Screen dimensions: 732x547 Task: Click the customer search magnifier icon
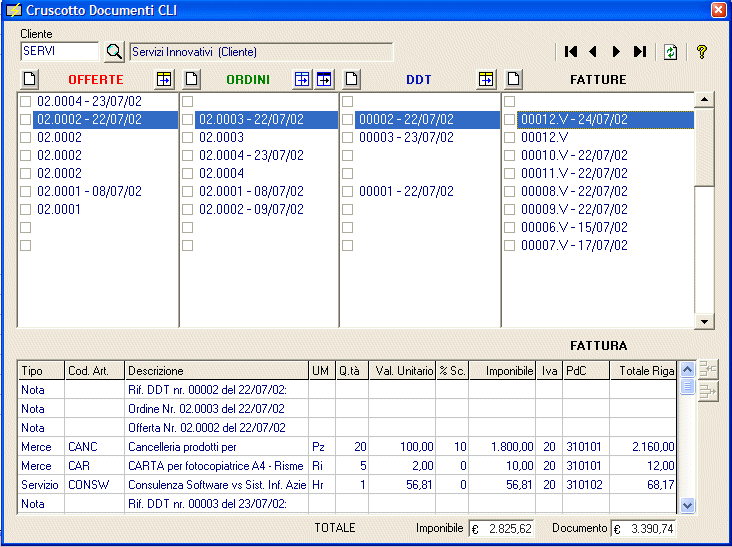(114, 52)
